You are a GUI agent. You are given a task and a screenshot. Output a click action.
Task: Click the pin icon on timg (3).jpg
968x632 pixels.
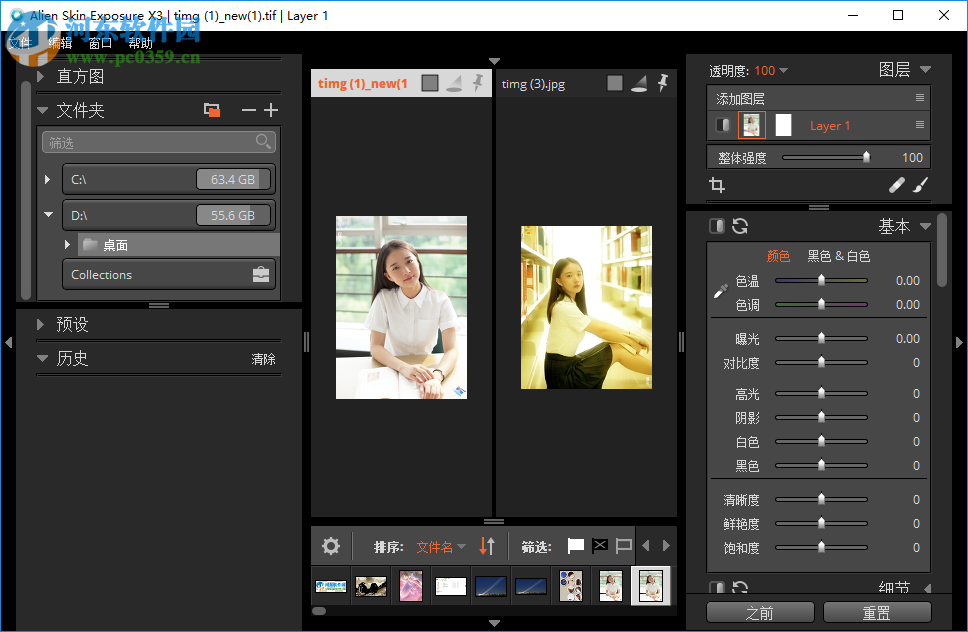coord(662,84)
